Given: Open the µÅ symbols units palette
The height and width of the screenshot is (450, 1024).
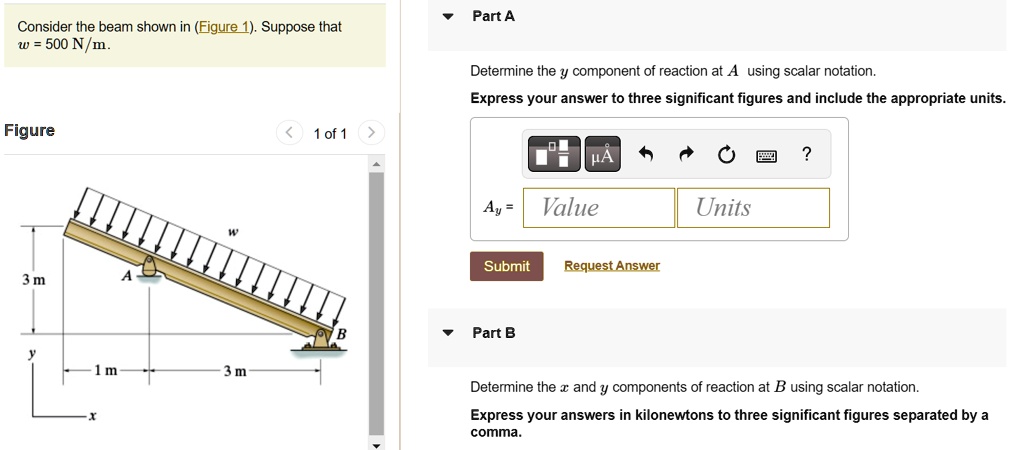Looking at the screenshot, I should coord(602,154).
